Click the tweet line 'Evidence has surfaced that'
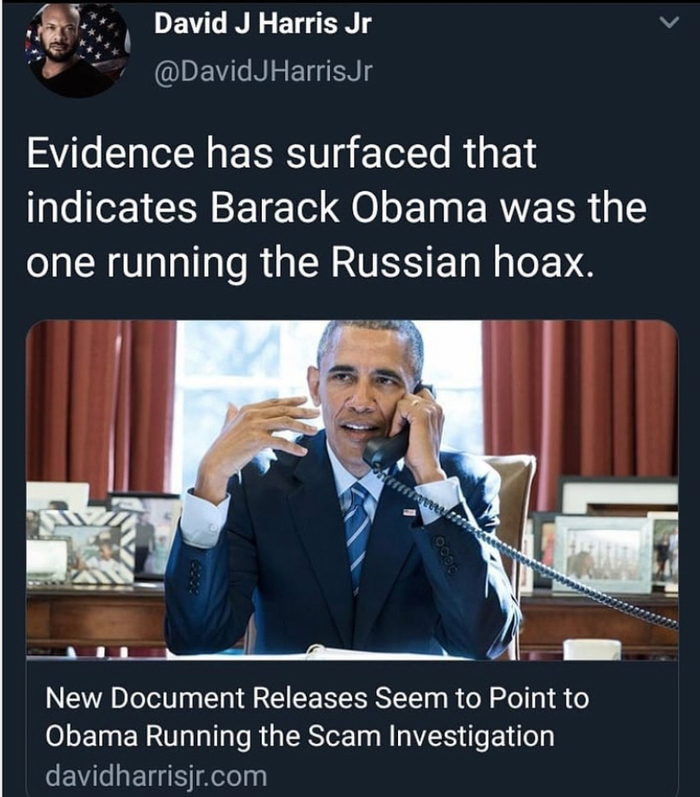The height and width of the screenshot is (797, 700). point(281,154)
